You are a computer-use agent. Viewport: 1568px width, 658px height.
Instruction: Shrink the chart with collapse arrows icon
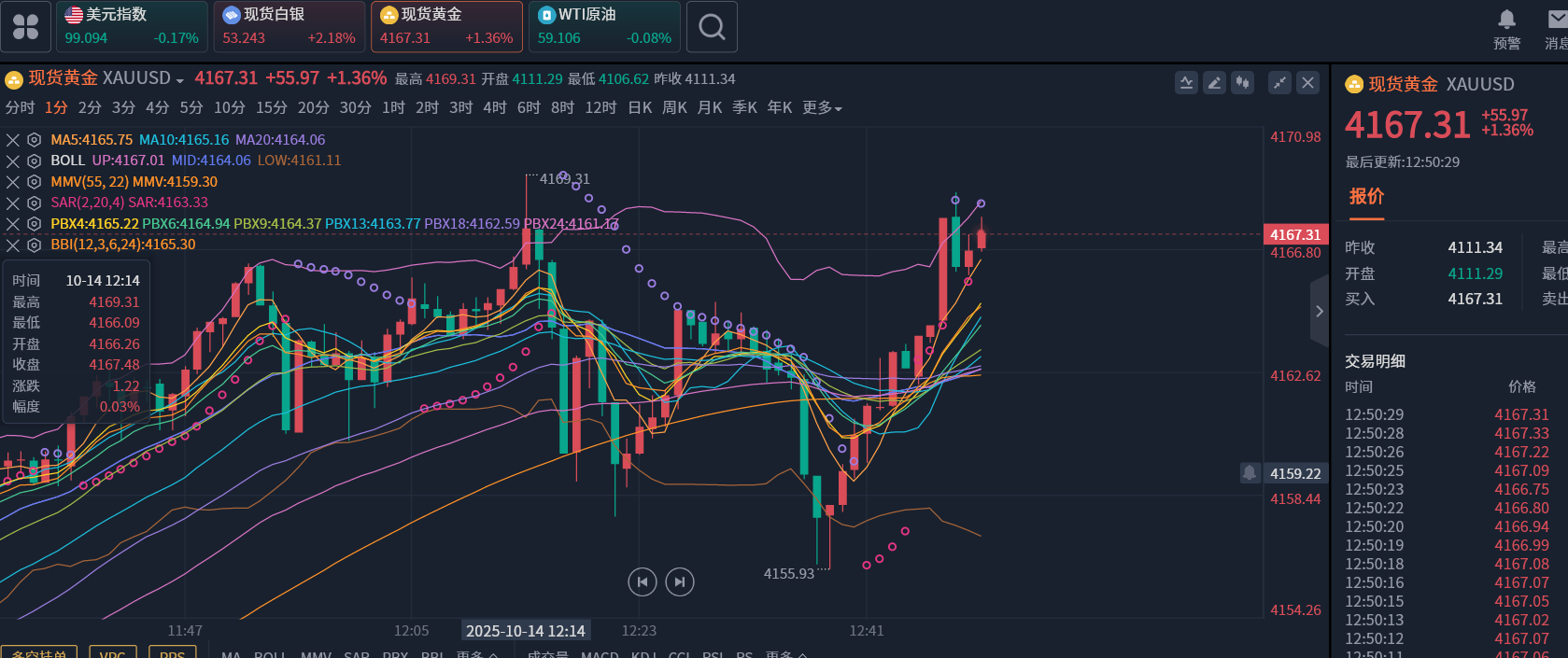pos(1279,83)
